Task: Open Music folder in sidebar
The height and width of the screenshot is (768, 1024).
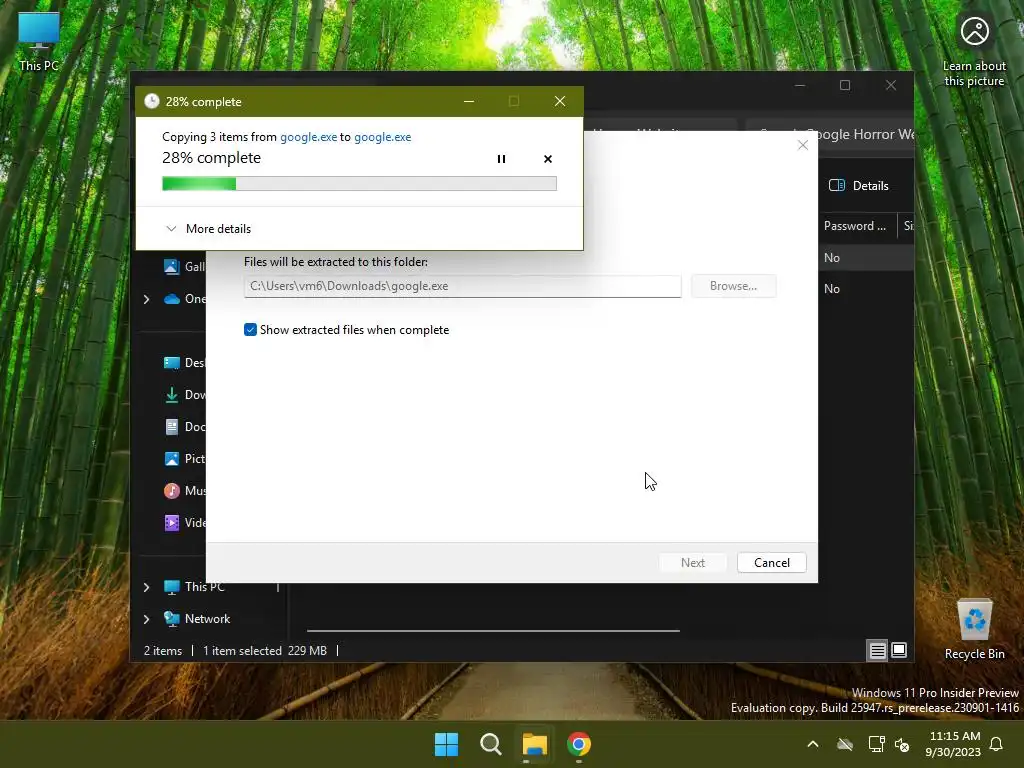Action: (x=185, y=490)
